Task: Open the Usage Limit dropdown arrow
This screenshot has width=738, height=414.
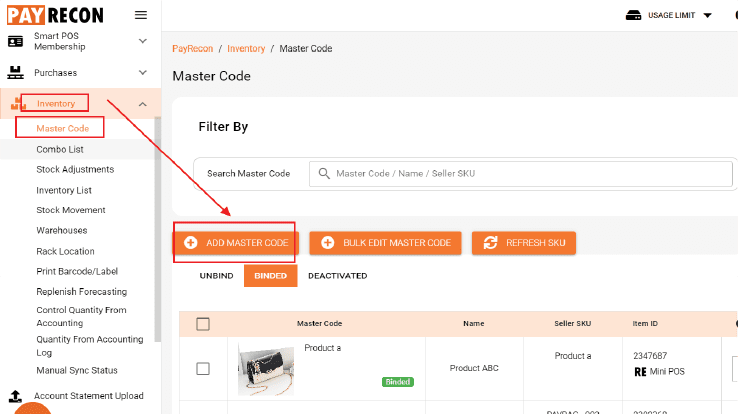Action: coord(707,16)
